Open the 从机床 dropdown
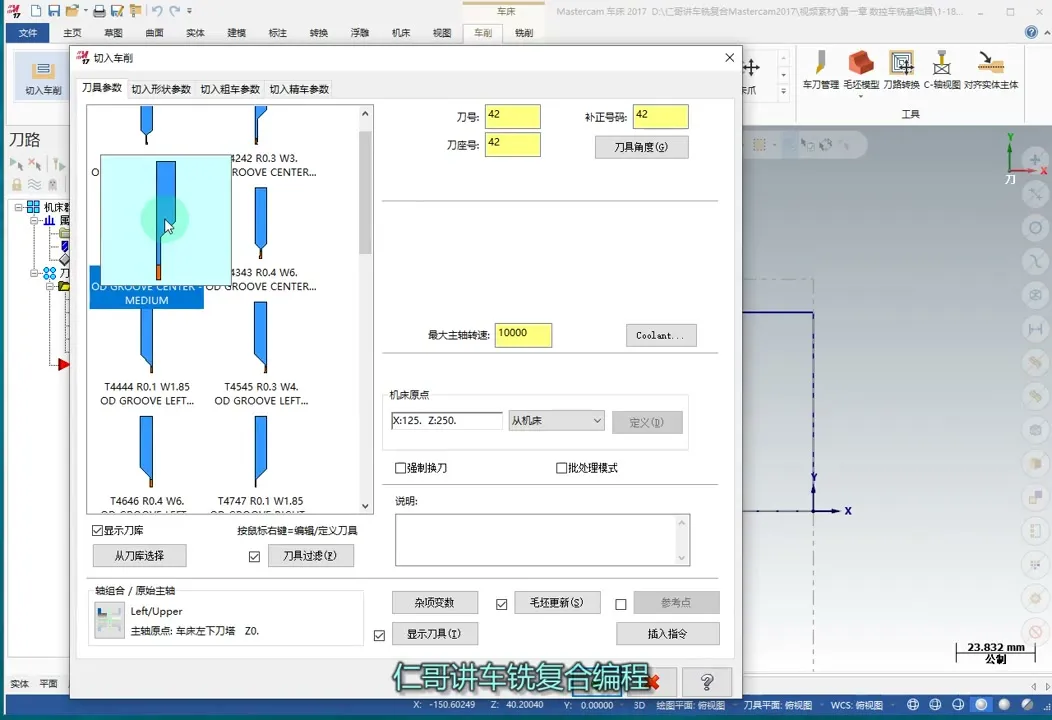Screen dimensions: 1052x720 pyautogui.click(x=556, y=421)
